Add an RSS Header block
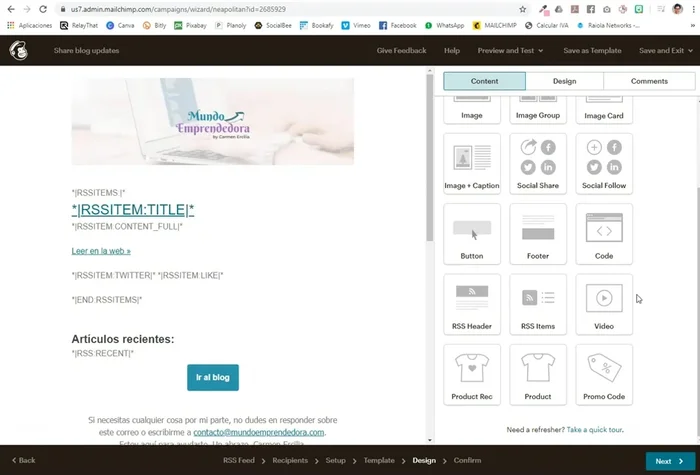Viewport: 700px width, 475px height. click(472, 304)
